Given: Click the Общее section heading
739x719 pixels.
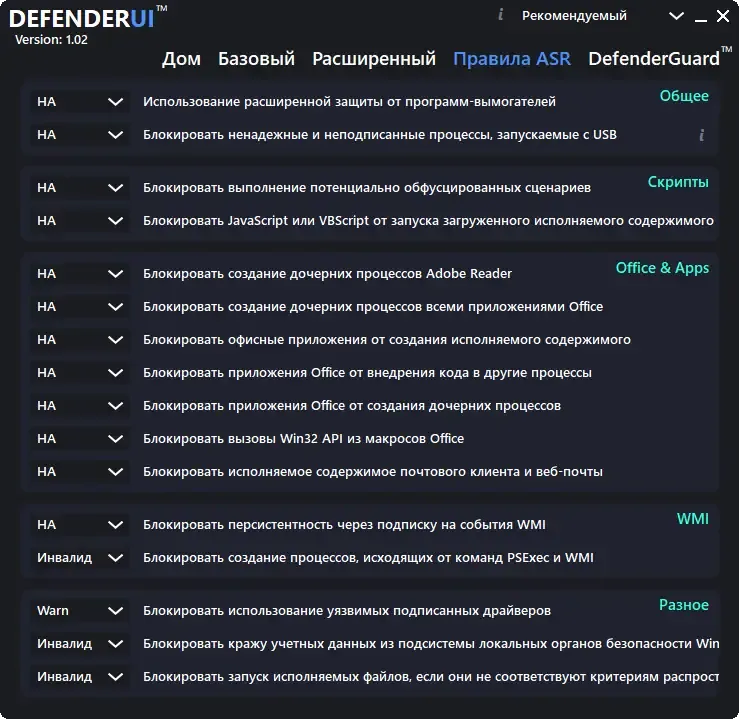Looking at the screenshot, I should click(x=684, y=96).
